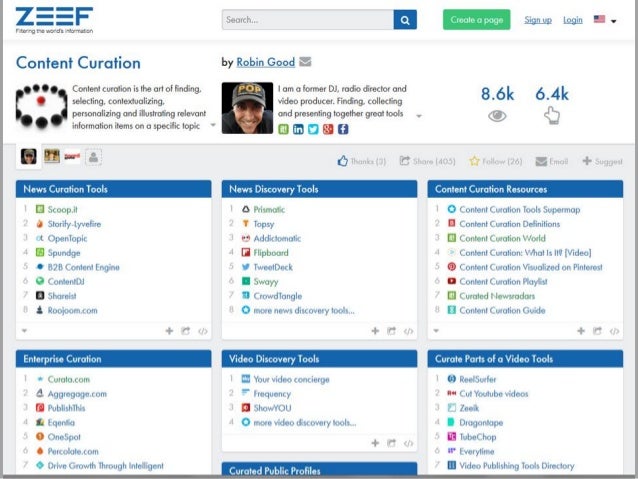638x479 pixels.
Task: Embed code for Content Curation Resources block
Action: click(614, 331)
